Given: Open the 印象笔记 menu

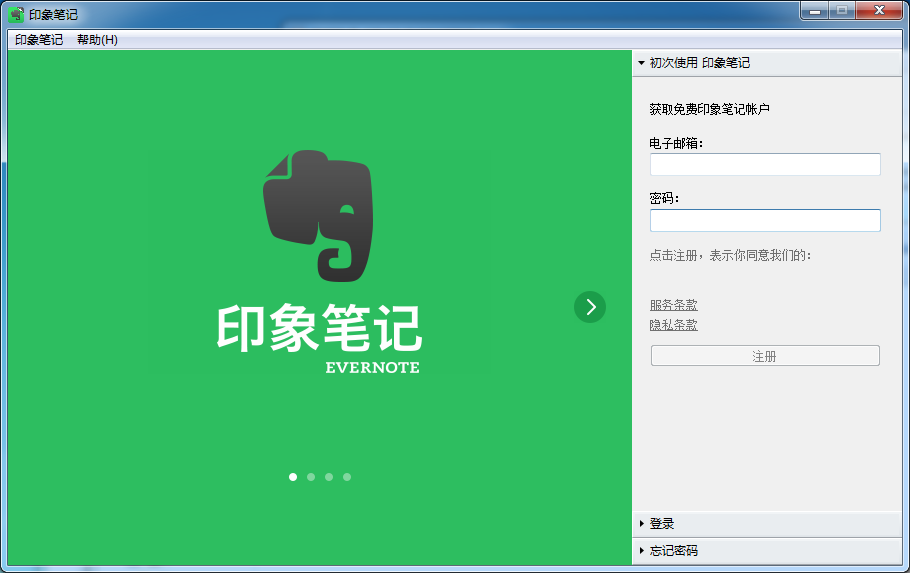Looking at the screenshot, I should (39, 40).
